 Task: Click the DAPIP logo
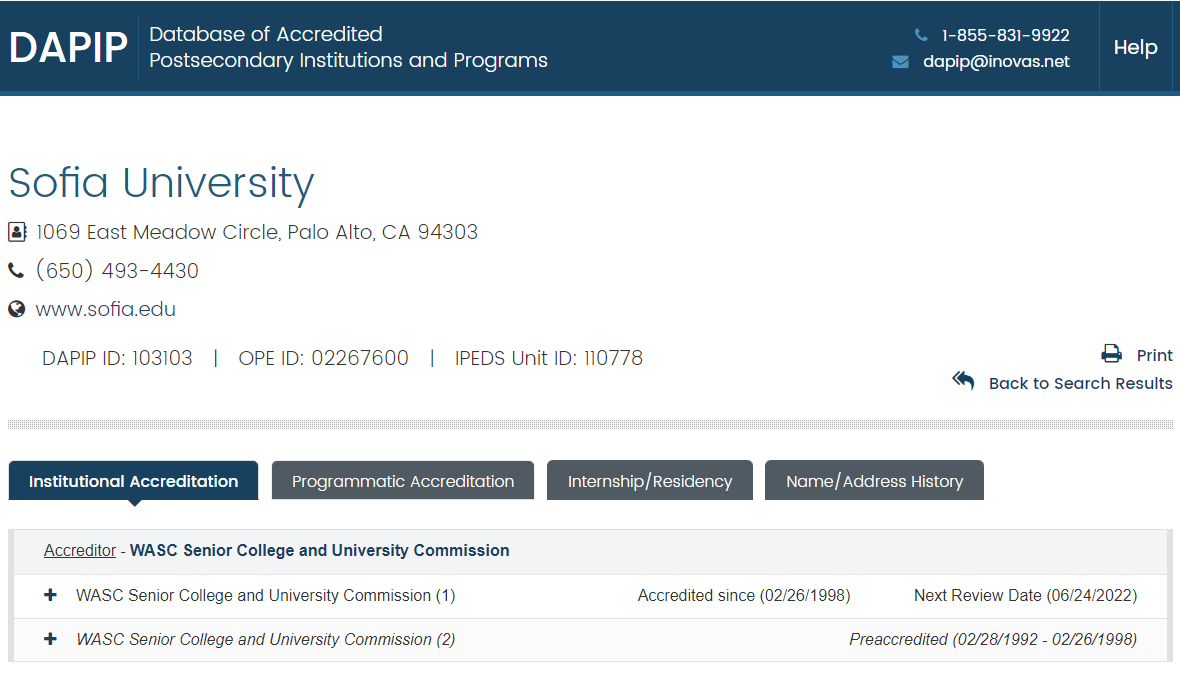click(x=68, y=47)
